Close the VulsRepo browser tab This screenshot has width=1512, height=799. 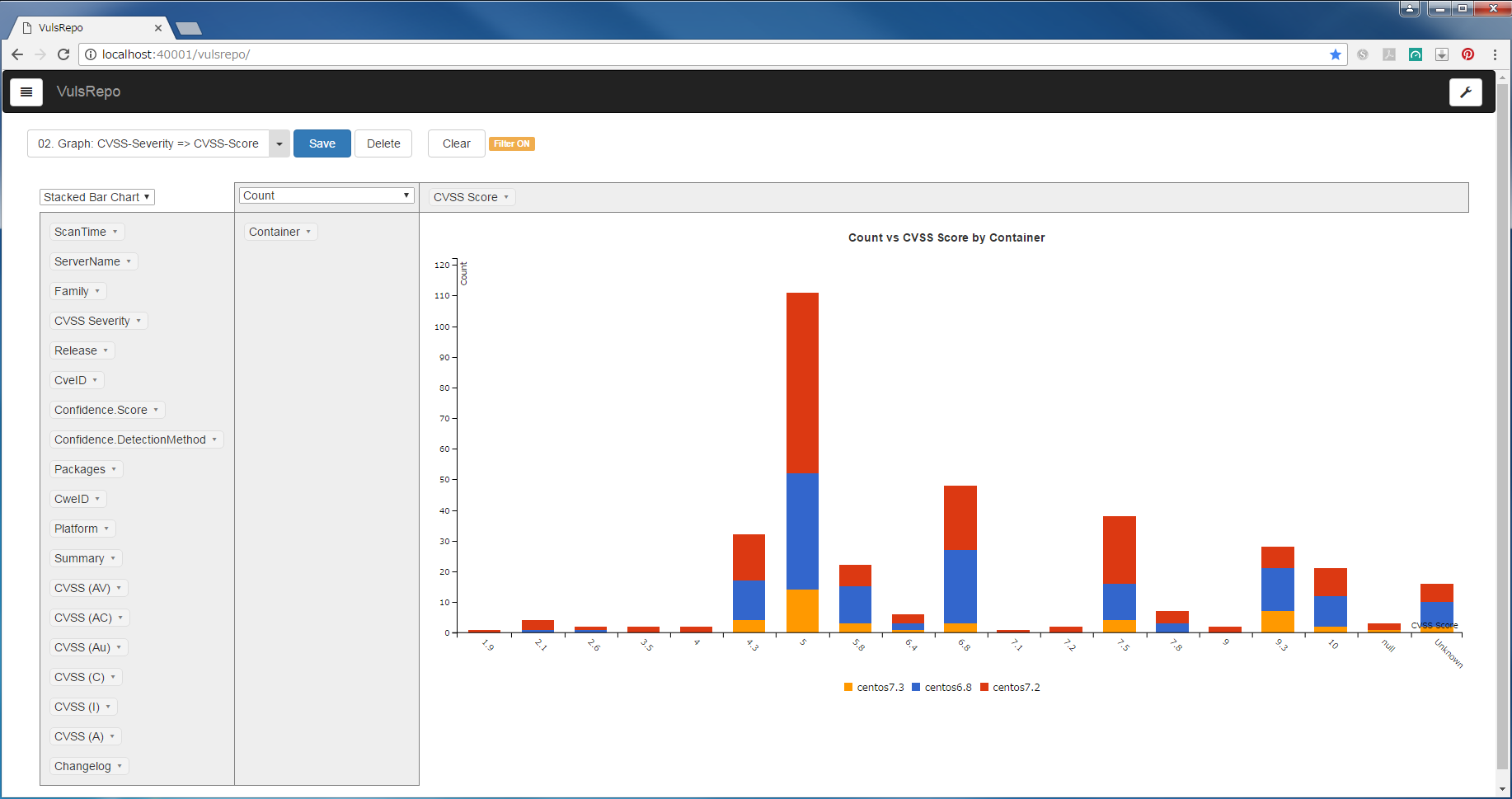point(158,28)
